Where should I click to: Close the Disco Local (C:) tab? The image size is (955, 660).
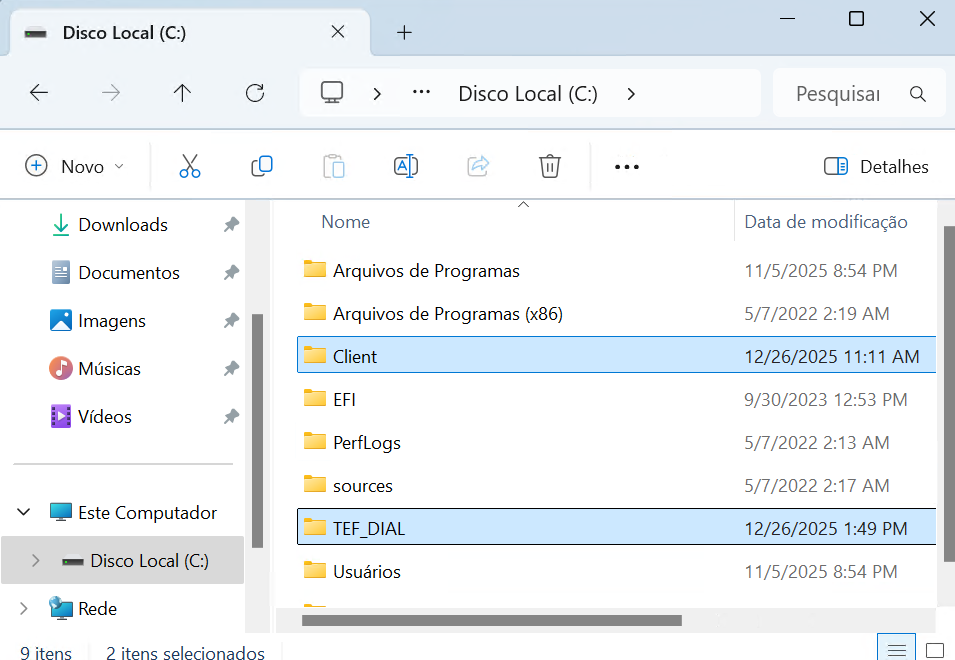coord(338,31)
